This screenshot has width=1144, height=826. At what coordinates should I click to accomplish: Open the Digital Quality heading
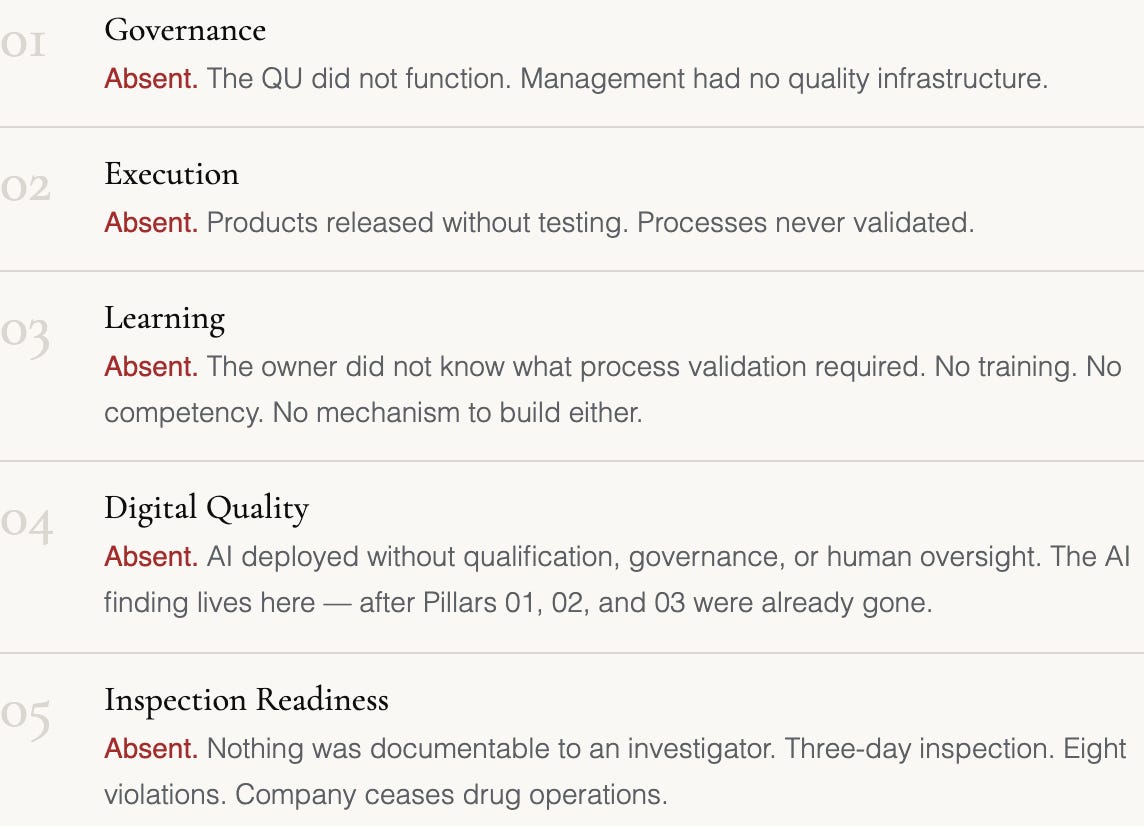coord(206,509)
